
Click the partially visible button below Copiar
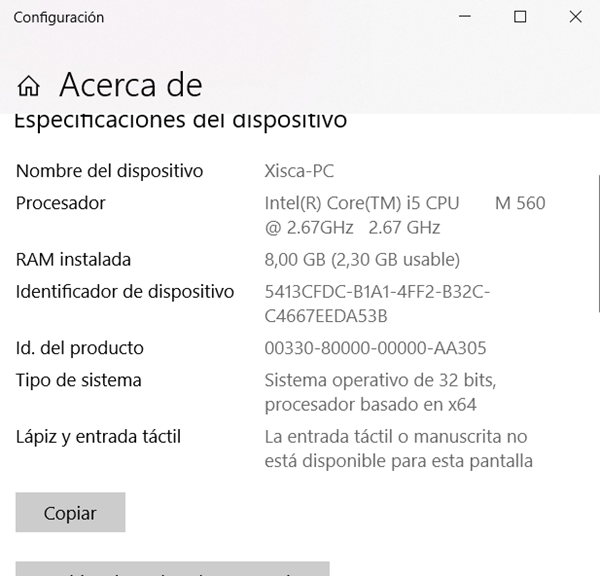point(172,568)
